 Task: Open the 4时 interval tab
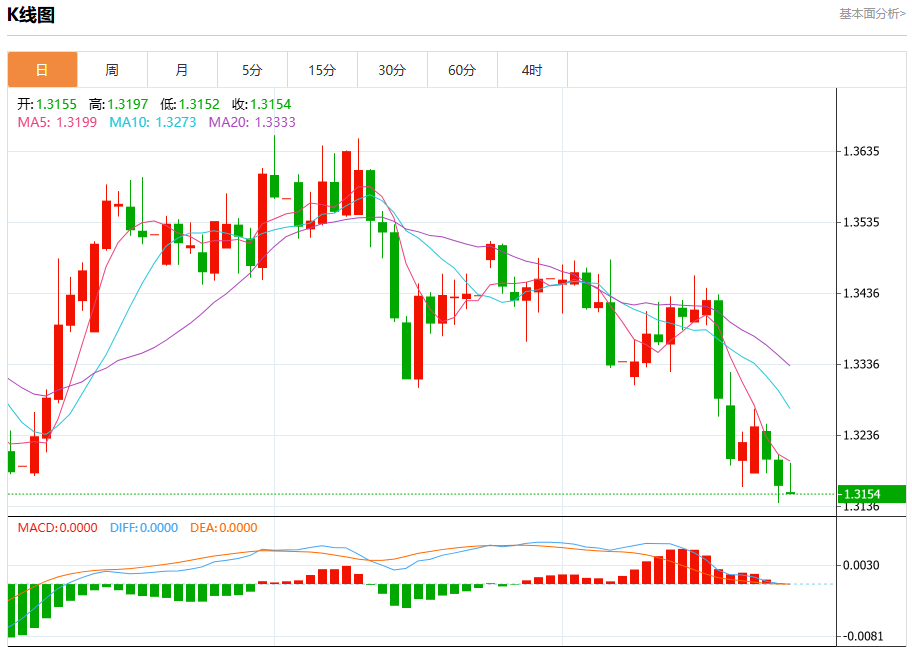532,70
